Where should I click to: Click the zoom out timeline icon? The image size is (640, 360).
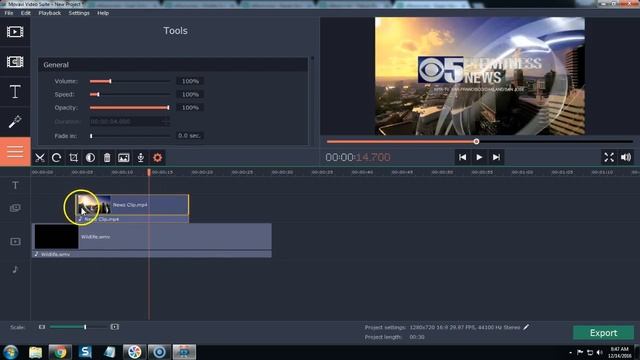tap(42, 327)
